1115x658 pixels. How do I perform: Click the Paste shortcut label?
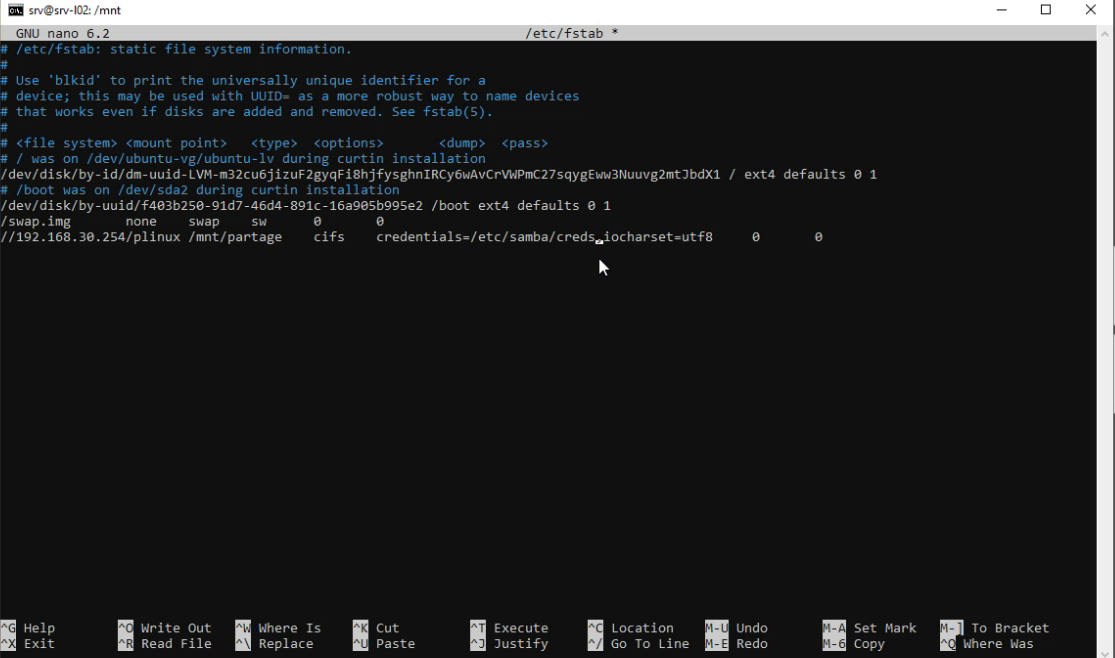396,643
